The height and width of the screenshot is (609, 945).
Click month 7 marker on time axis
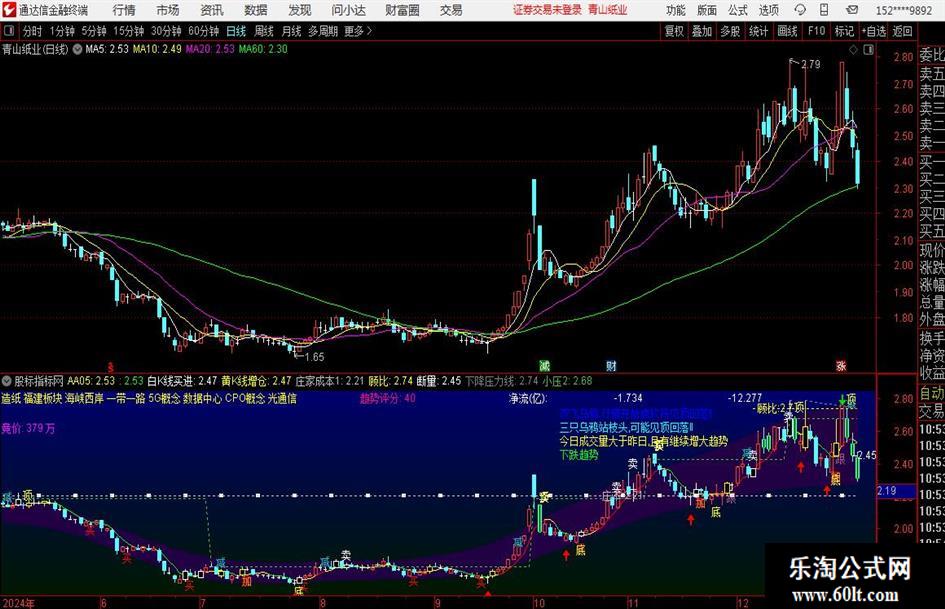pos(202,602)
